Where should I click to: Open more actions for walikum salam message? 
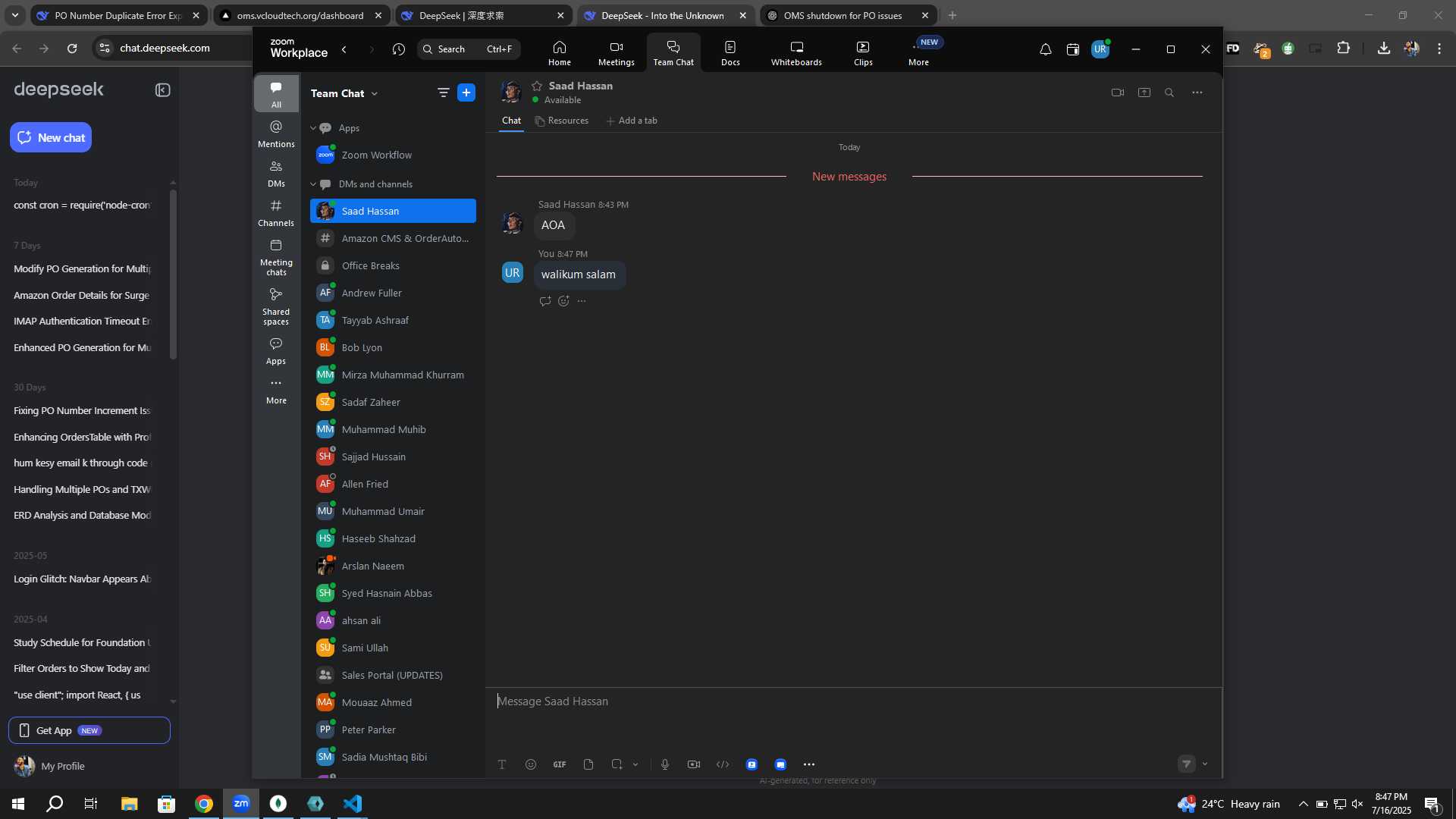582,301
